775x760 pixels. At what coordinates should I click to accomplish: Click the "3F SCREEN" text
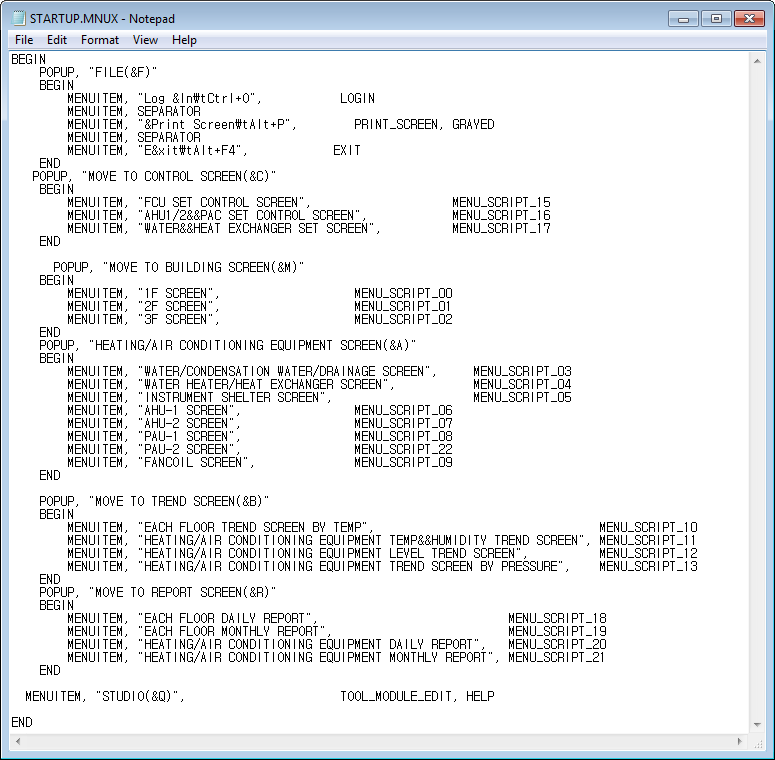175,319
